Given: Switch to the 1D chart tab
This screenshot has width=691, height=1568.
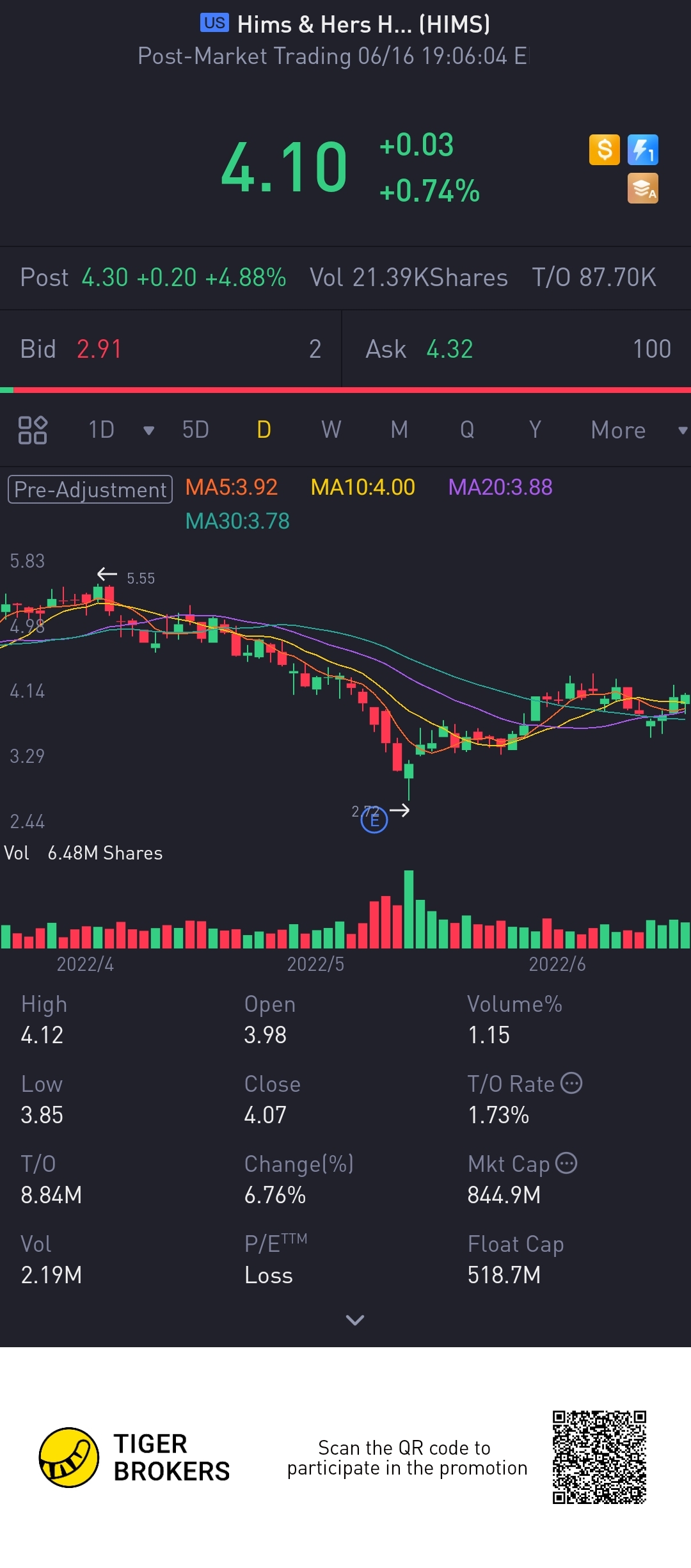Looking at the screenshot, I should tap(101, 430).
